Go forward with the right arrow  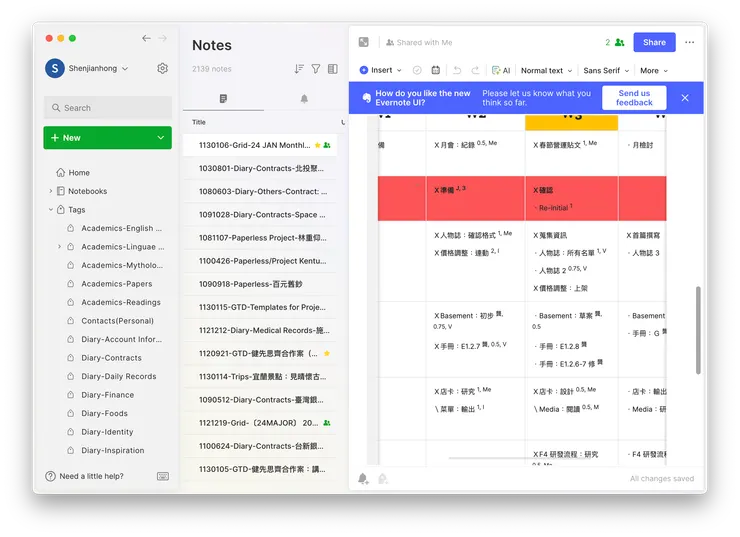(x=162, y=38)
